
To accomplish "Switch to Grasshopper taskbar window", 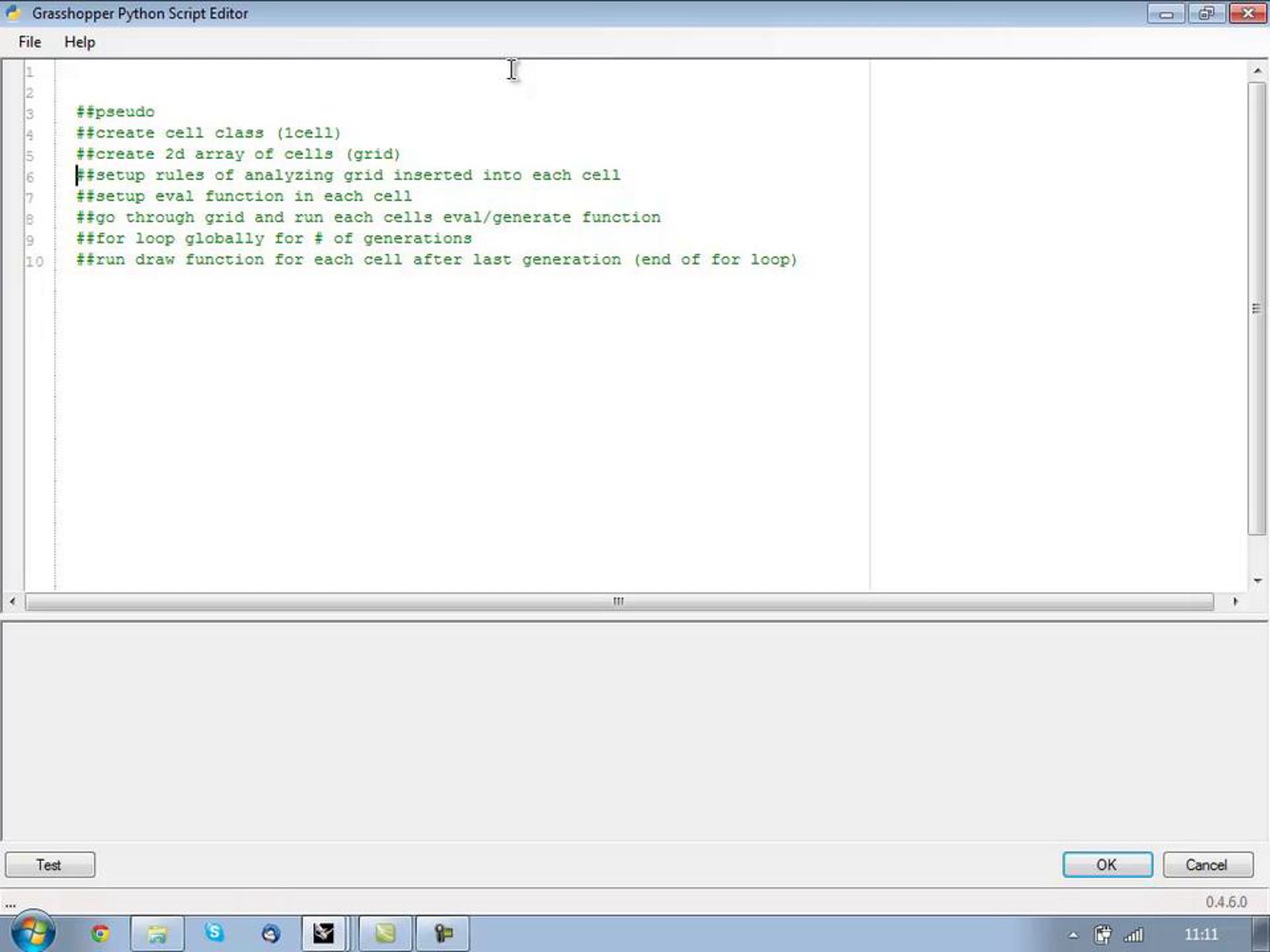I will (x=385, y=933).
